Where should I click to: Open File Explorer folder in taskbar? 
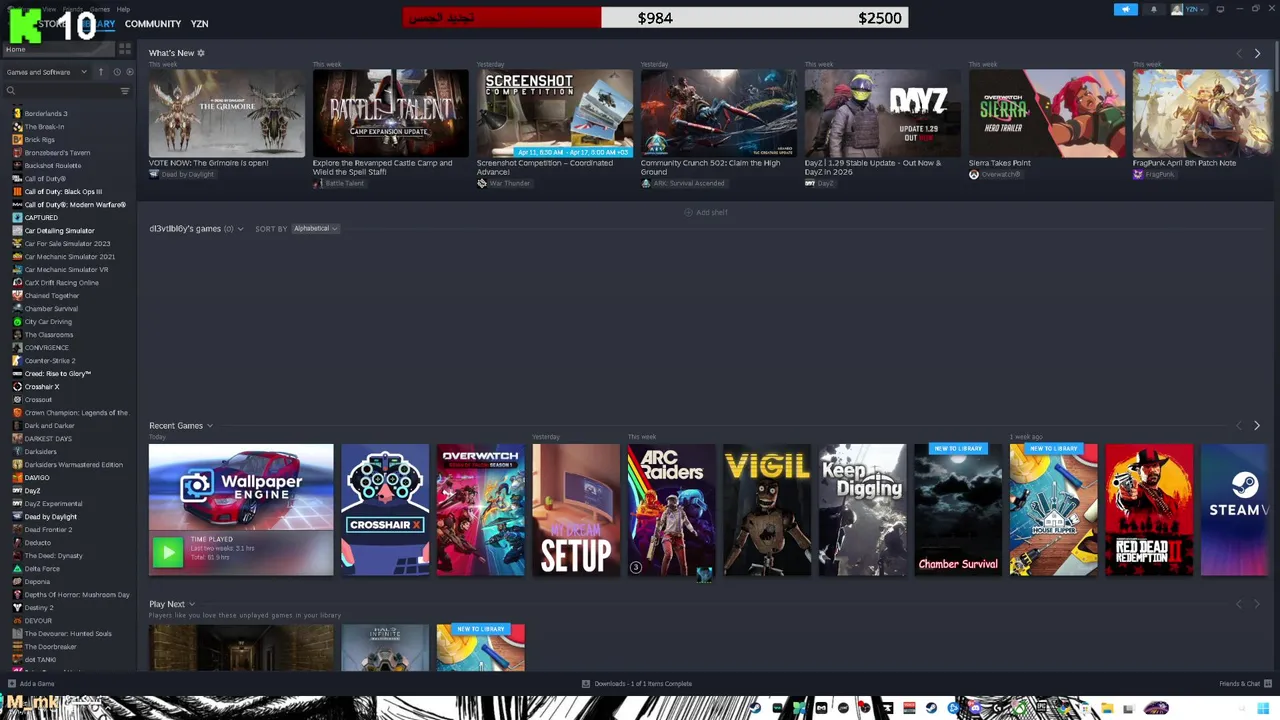point(1107,708)
